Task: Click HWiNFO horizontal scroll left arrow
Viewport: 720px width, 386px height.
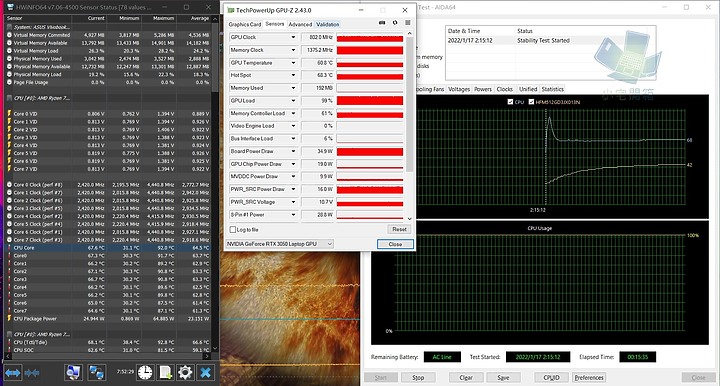Action: [7, 356]
